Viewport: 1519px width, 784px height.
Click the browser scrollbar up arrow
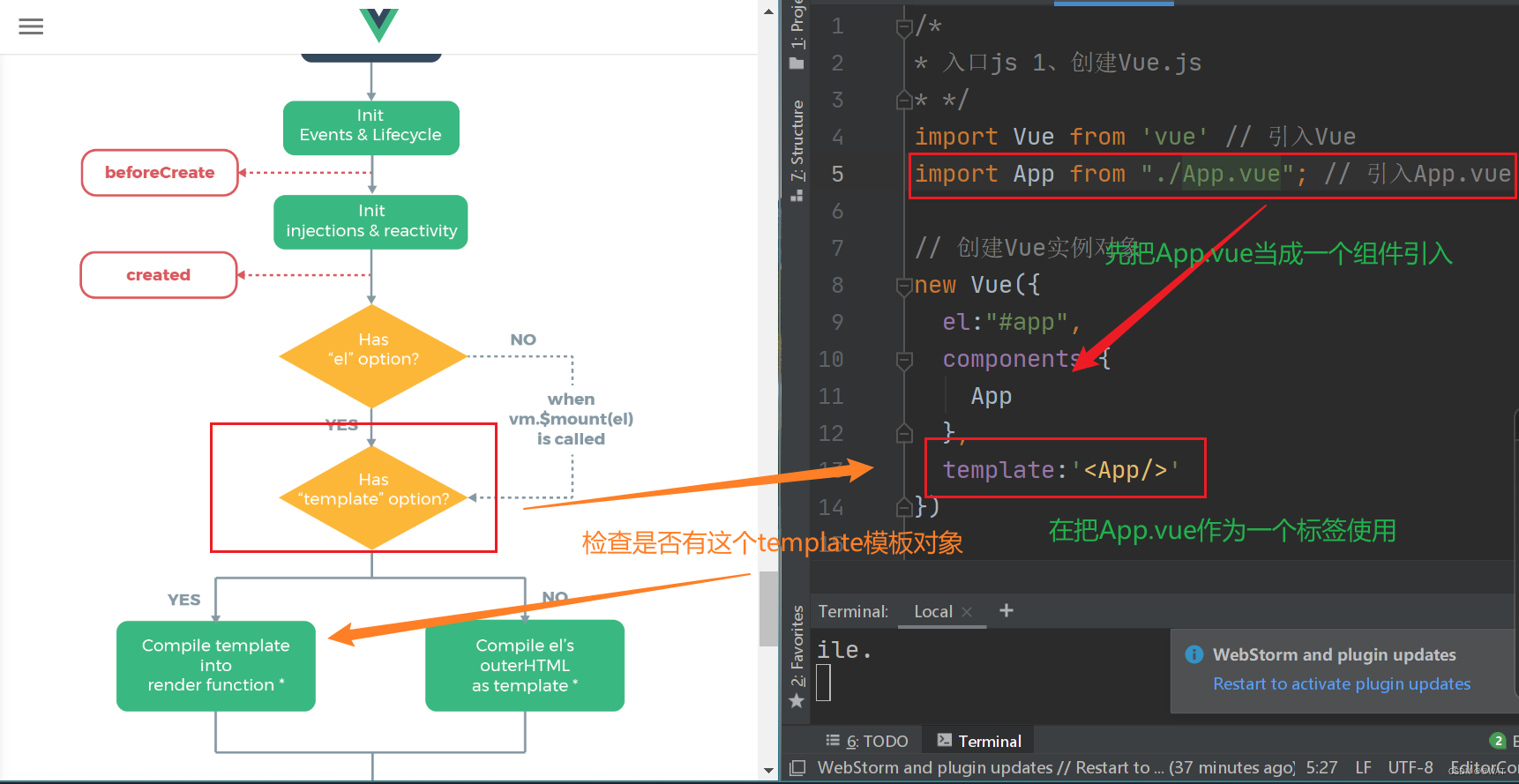[768, 11]
